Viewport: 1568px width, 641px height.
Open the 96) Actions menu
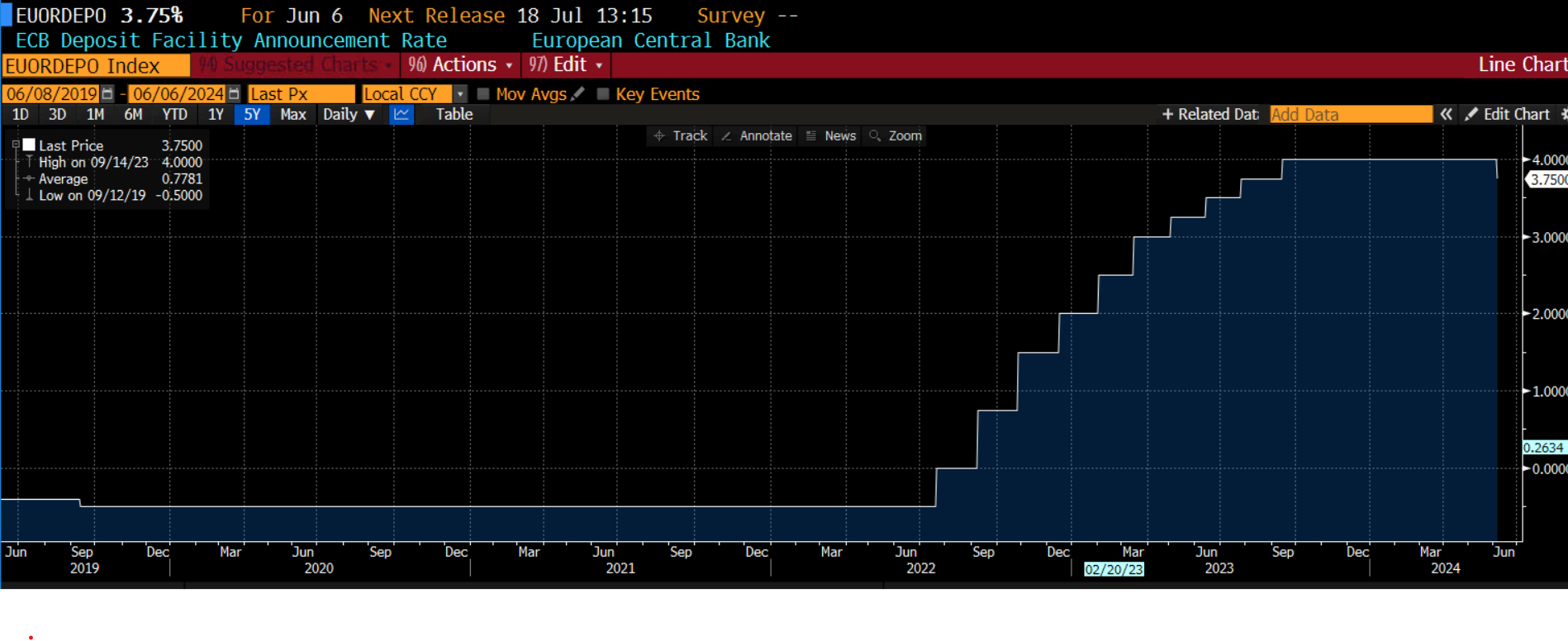(460, 64)
